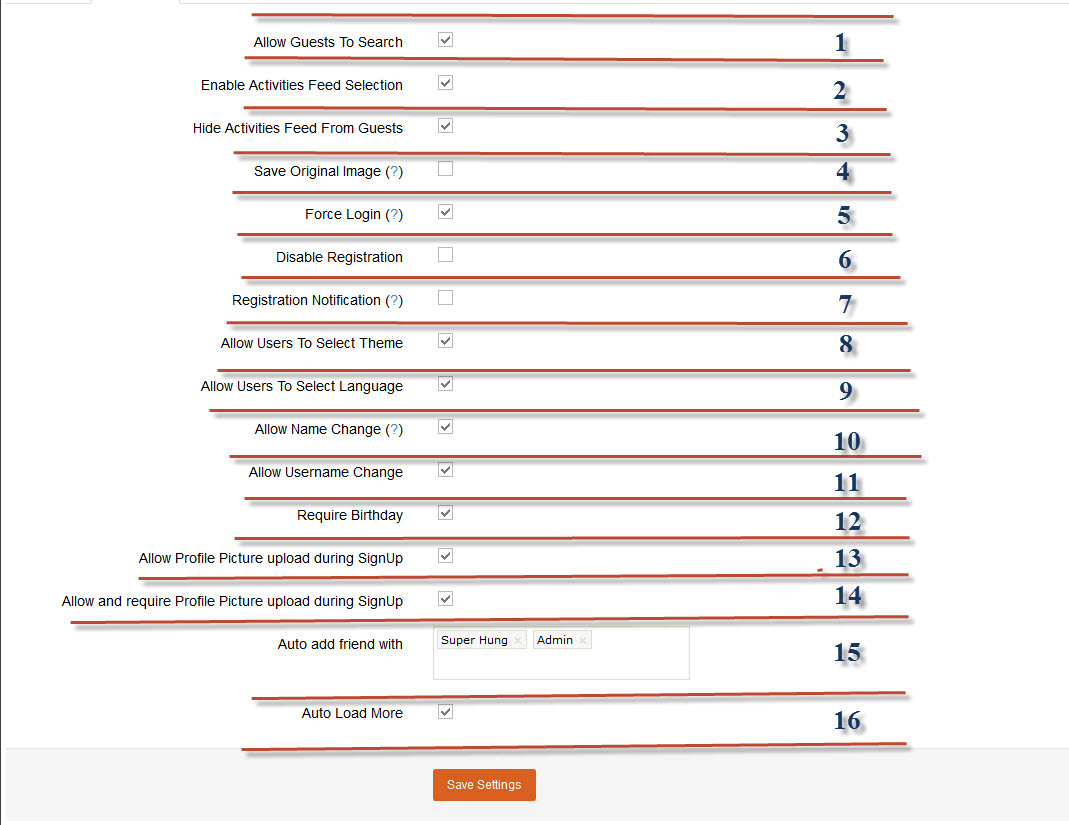Viewport: 1069px width, 825px height.
Task: Uncheck the Allow Name Change checkbox
Action: pyautogui.click(x=445, y=427)
